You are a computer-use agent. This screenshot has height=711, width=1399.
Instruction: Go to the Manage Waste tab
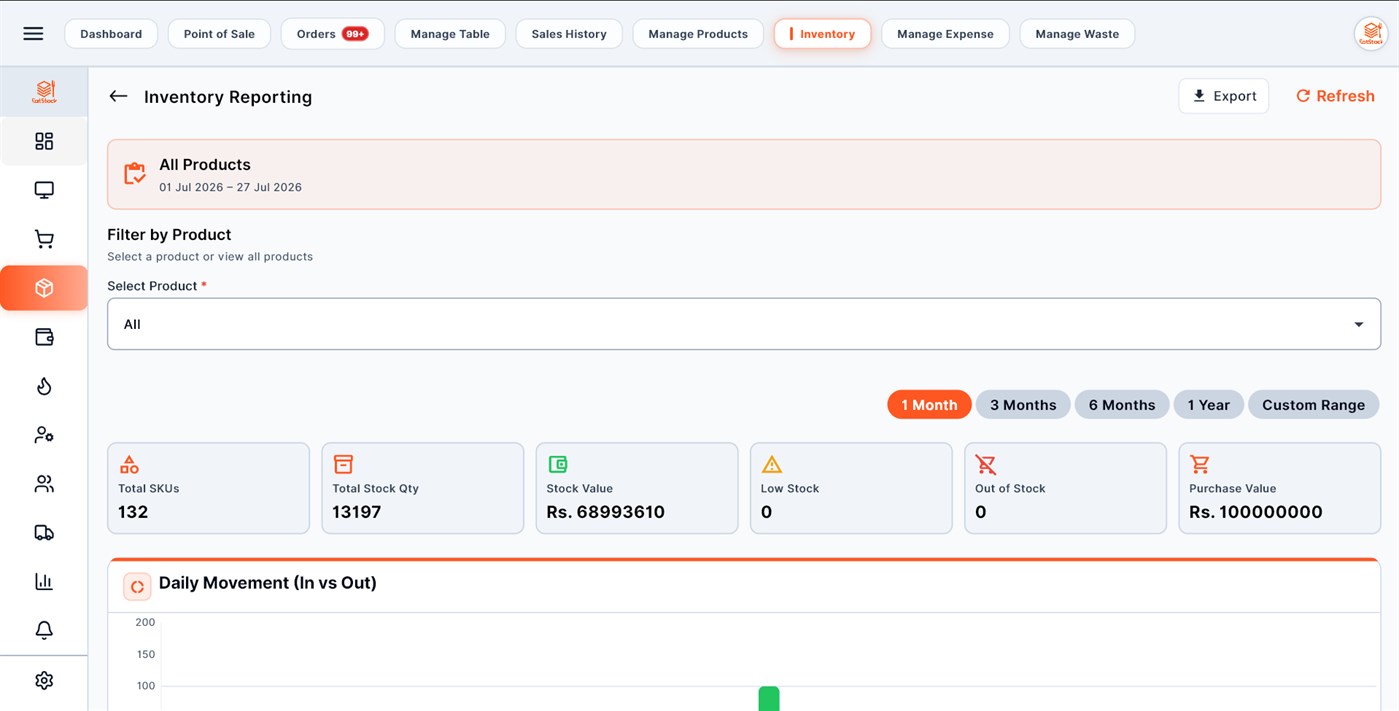click(x=1077, y=34)
